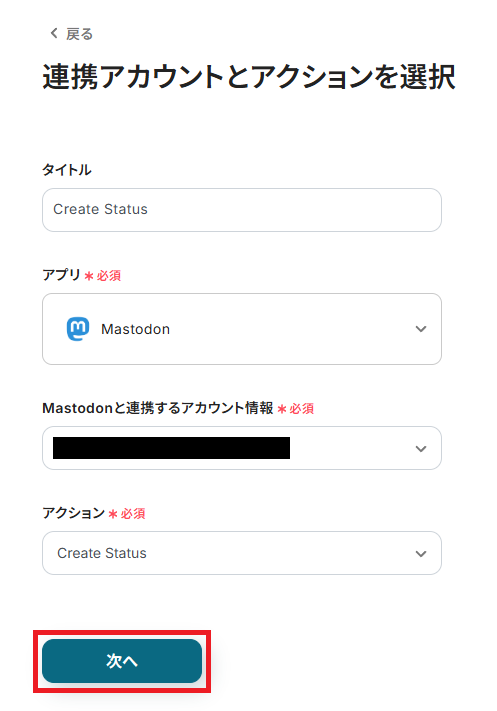Viewport: 497px width, 711px height.
Task: Click the 必須 text beside アカウント情報
Action: [302, 409]
